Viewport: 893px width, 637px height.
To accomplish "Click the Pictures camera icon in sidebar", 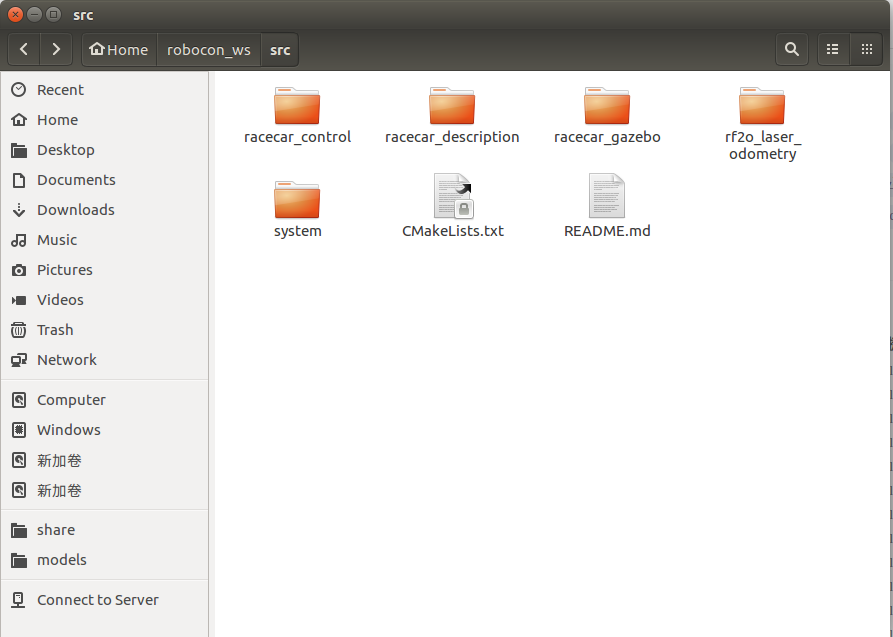I will [19, 270].
